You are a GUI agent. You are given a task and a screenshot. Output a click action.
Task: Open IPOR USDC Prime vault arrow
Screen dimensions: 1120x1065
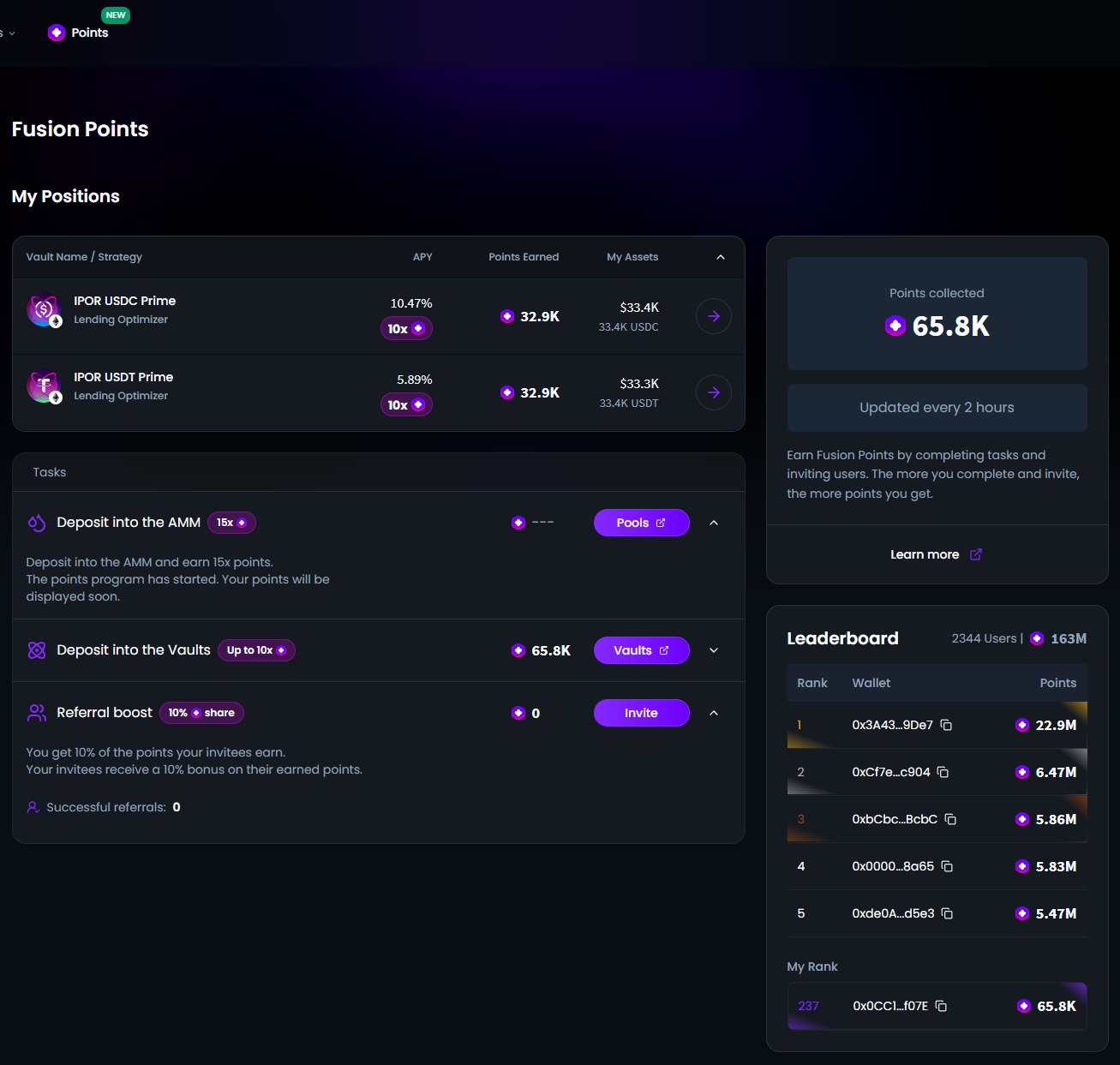tap(713, 316)
